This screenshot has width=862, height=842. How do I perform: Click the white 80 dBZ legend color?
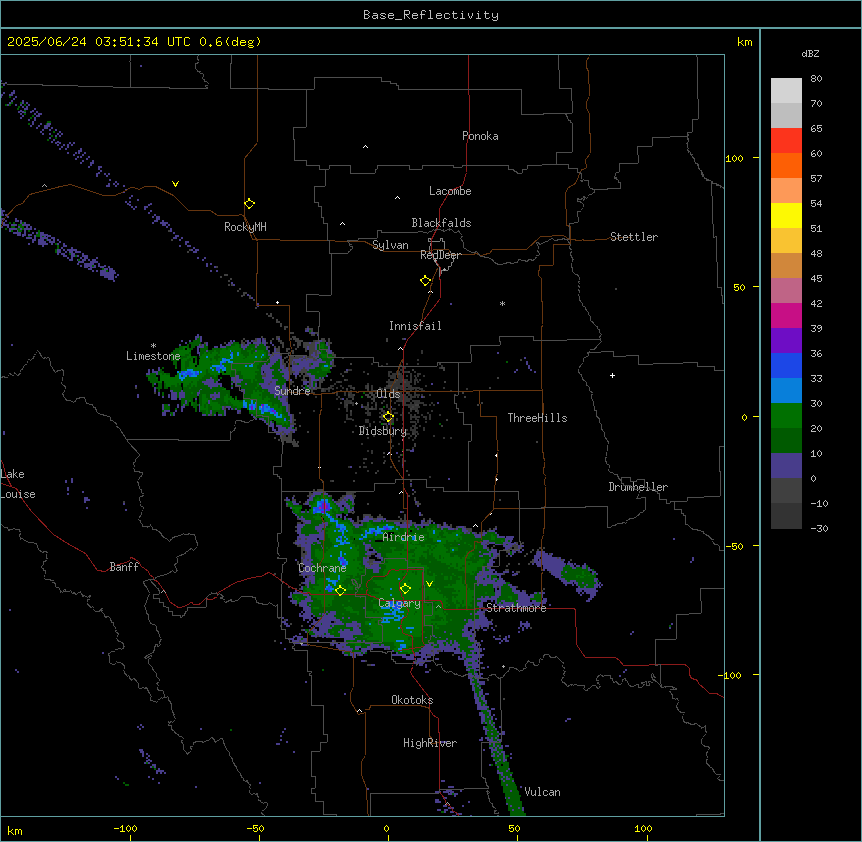[x=786, y=91]
